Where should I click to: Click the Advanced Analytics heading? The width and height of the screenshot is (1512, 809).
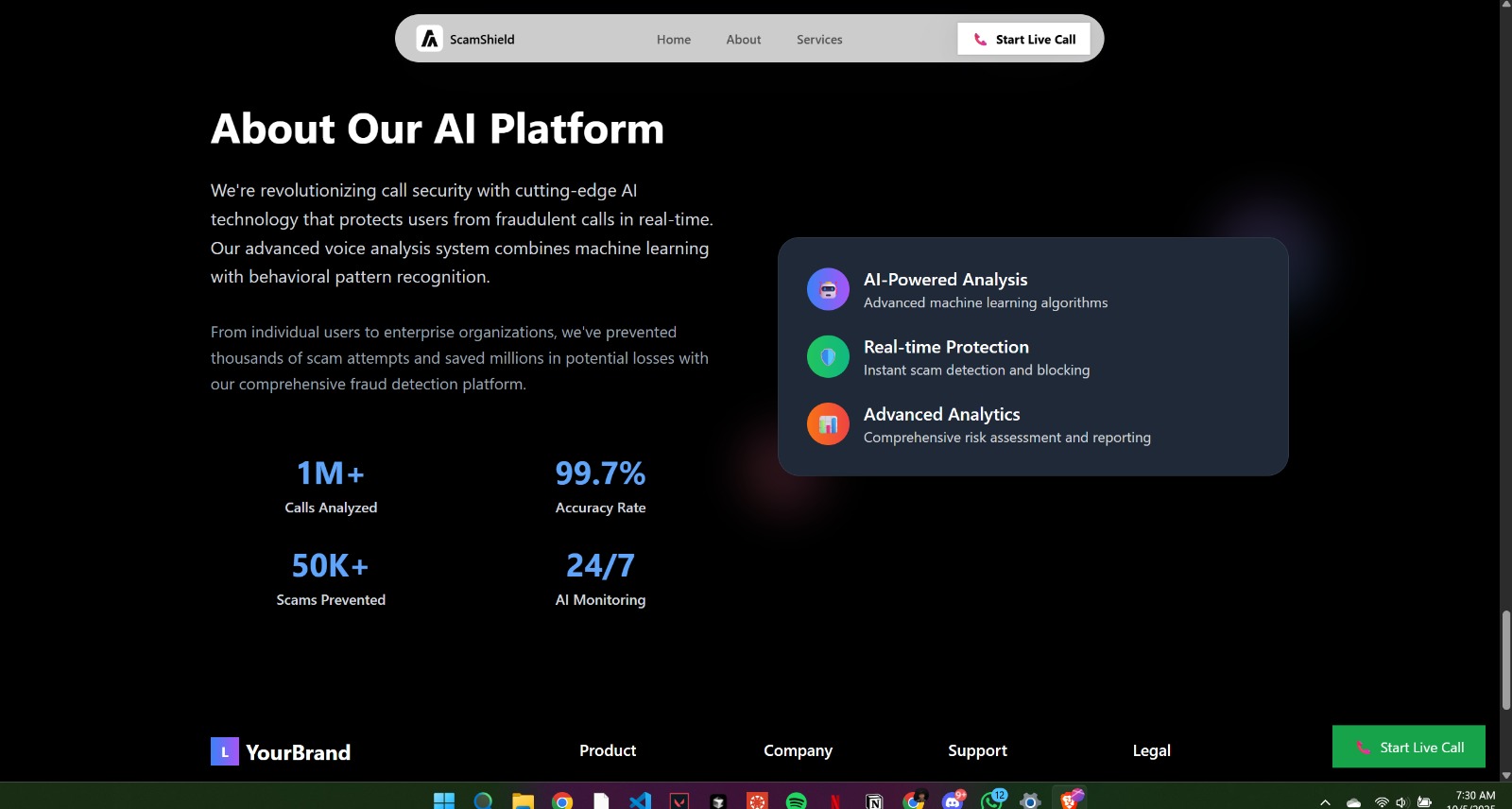(x=941, y=415)
